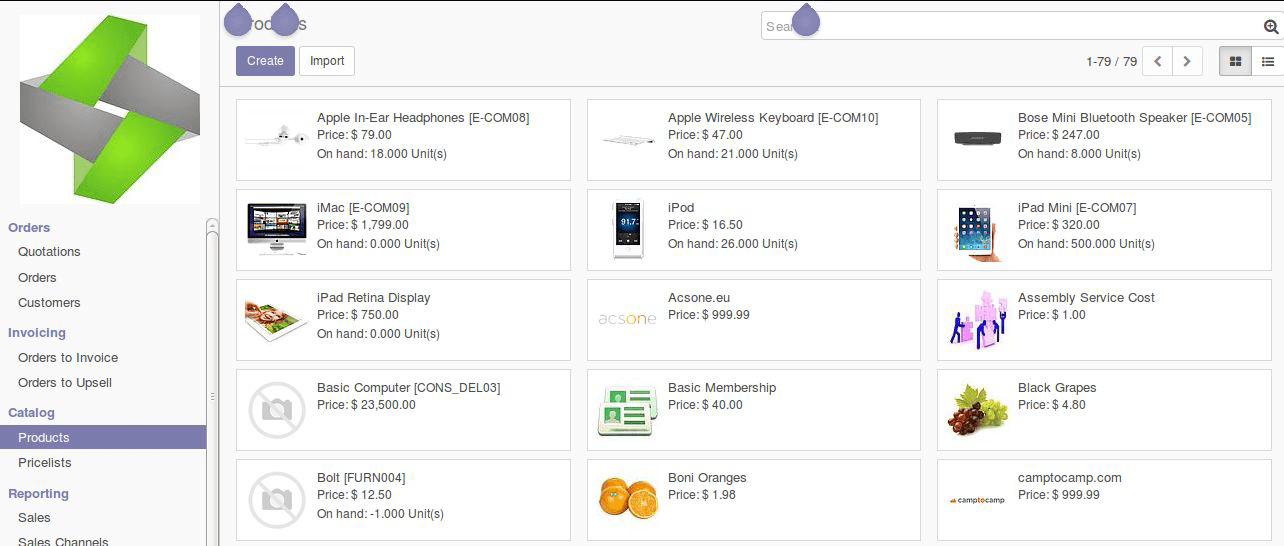1284x546 pixels.
Task: Click Basic Computer placeholder camera icon
Action: [x=276, y=410]
